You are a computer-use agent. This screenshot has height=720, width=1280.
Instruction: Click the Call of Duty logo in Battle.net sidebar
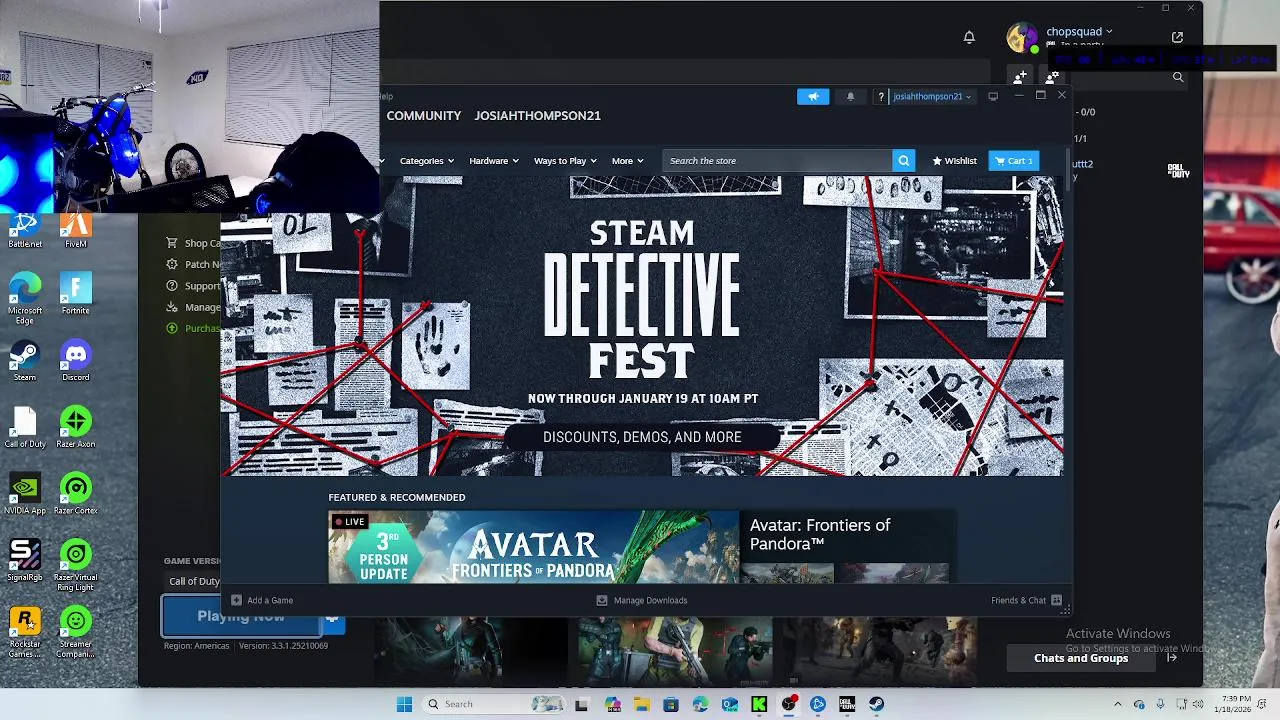(1179, 172)
